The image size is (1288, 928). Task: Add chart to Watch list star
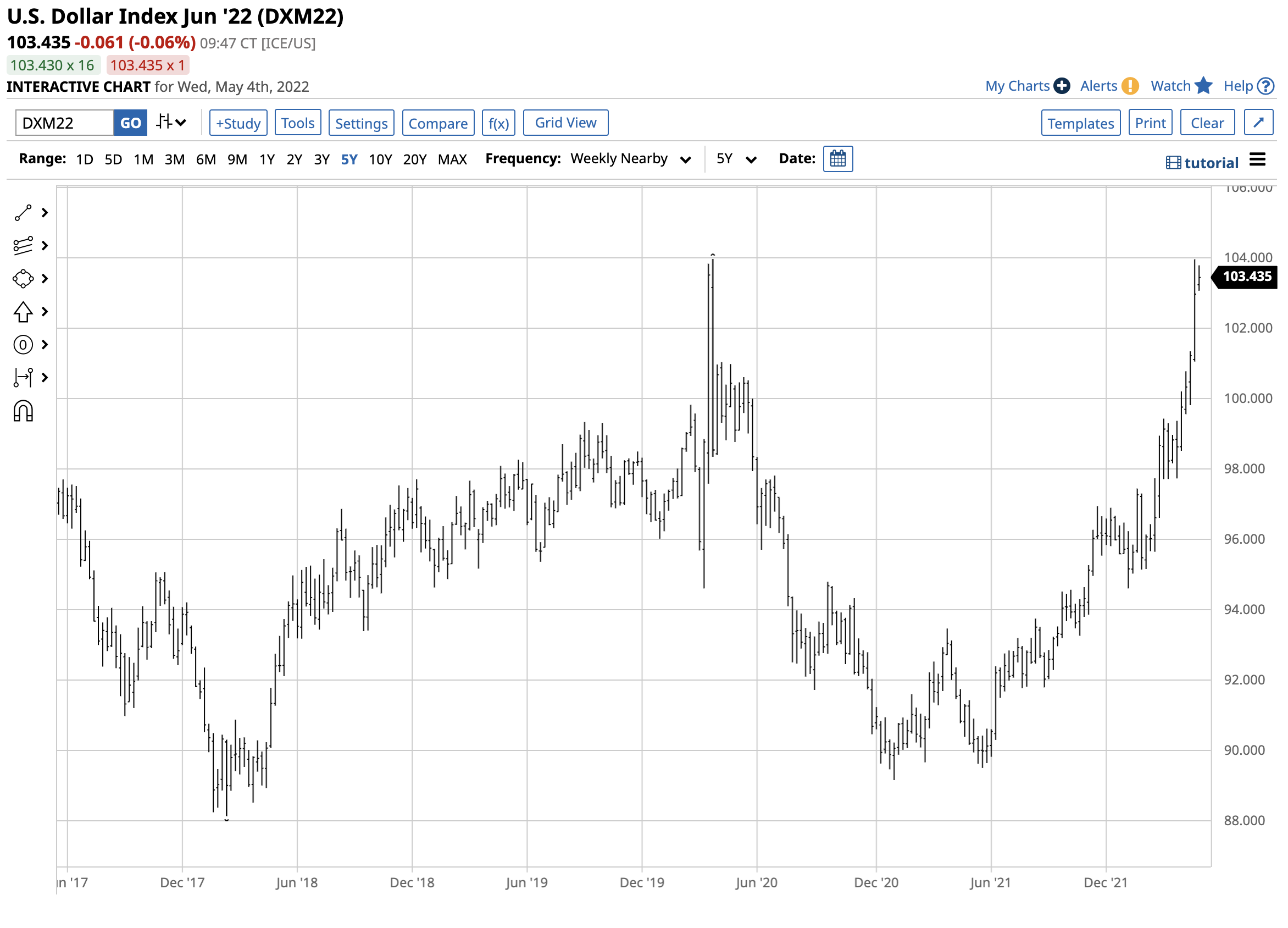[x=1203, y=86]
